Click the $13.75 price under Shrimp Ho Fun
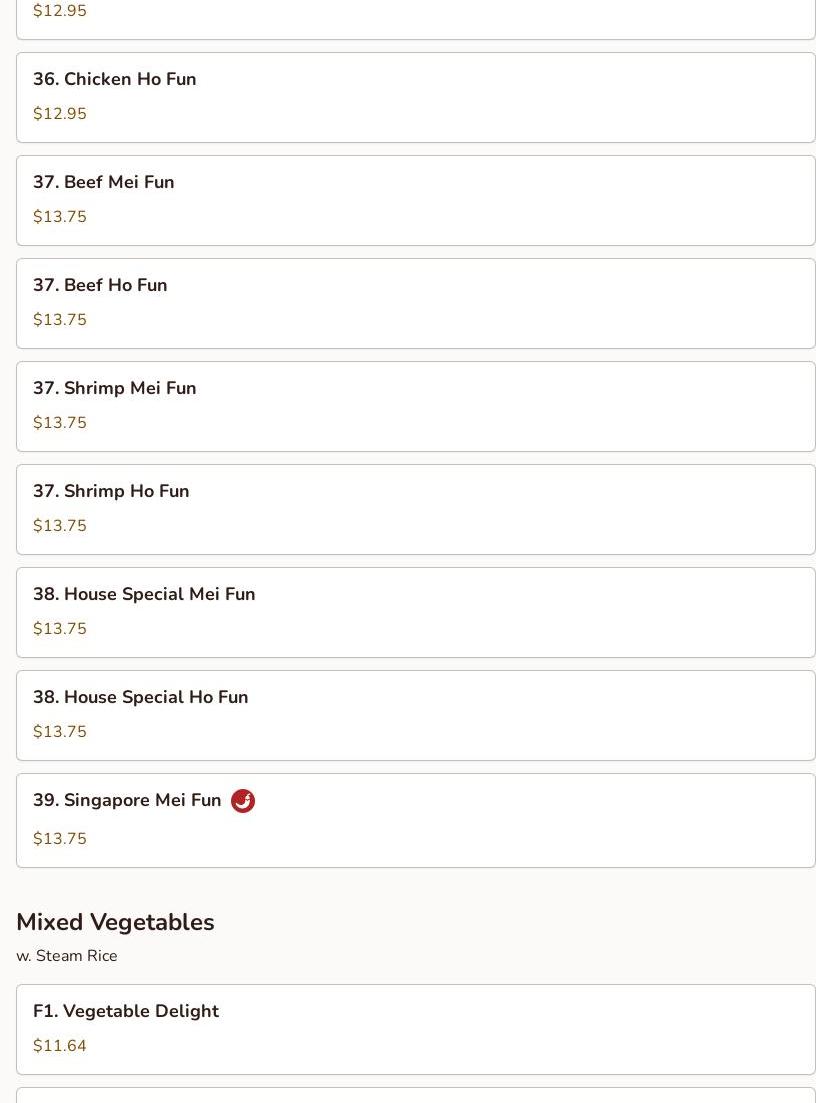816x1103 pixels. coord(60,525)
